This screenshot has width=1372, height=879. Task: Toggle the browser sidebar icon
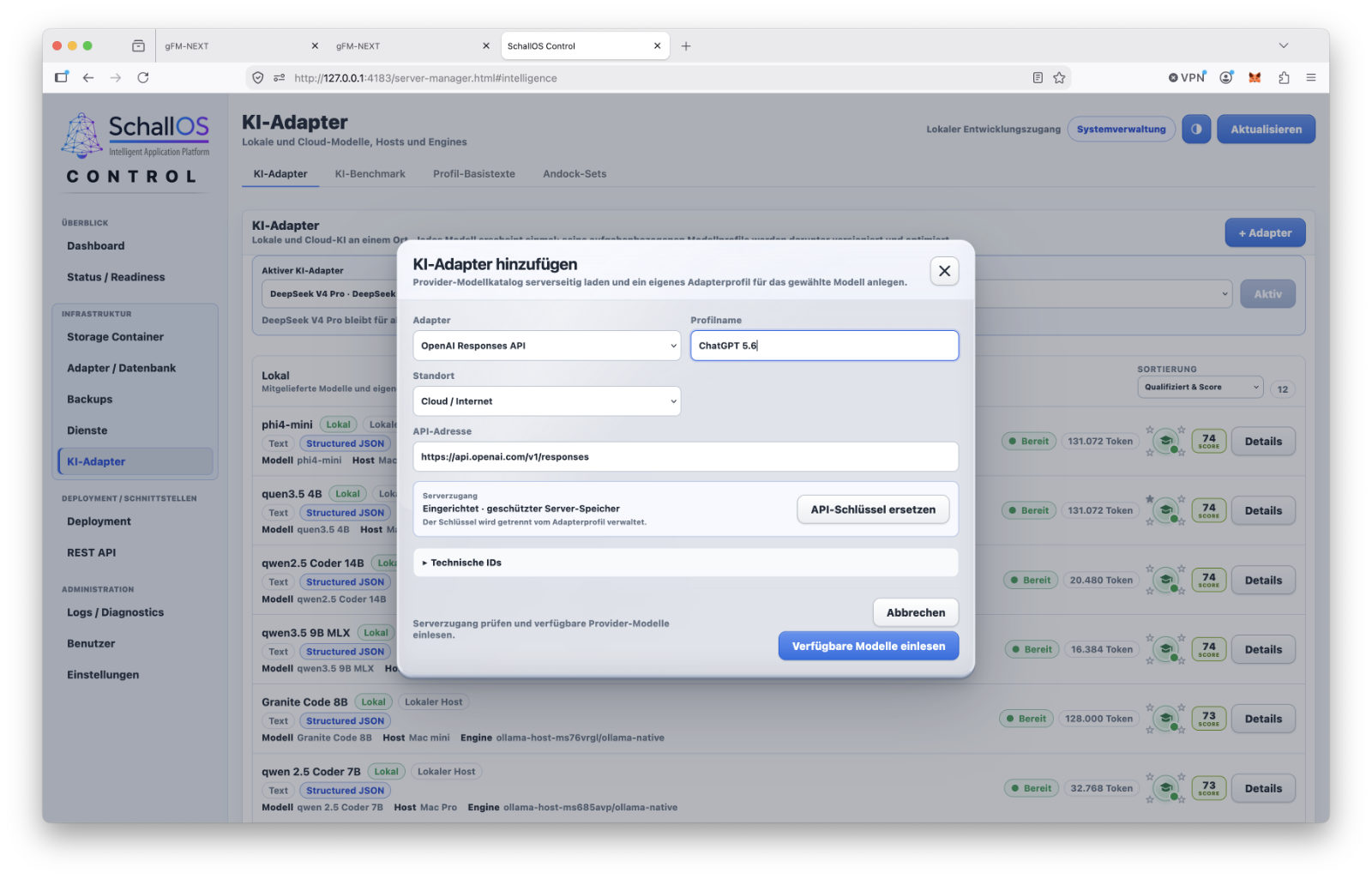point(61,78)
